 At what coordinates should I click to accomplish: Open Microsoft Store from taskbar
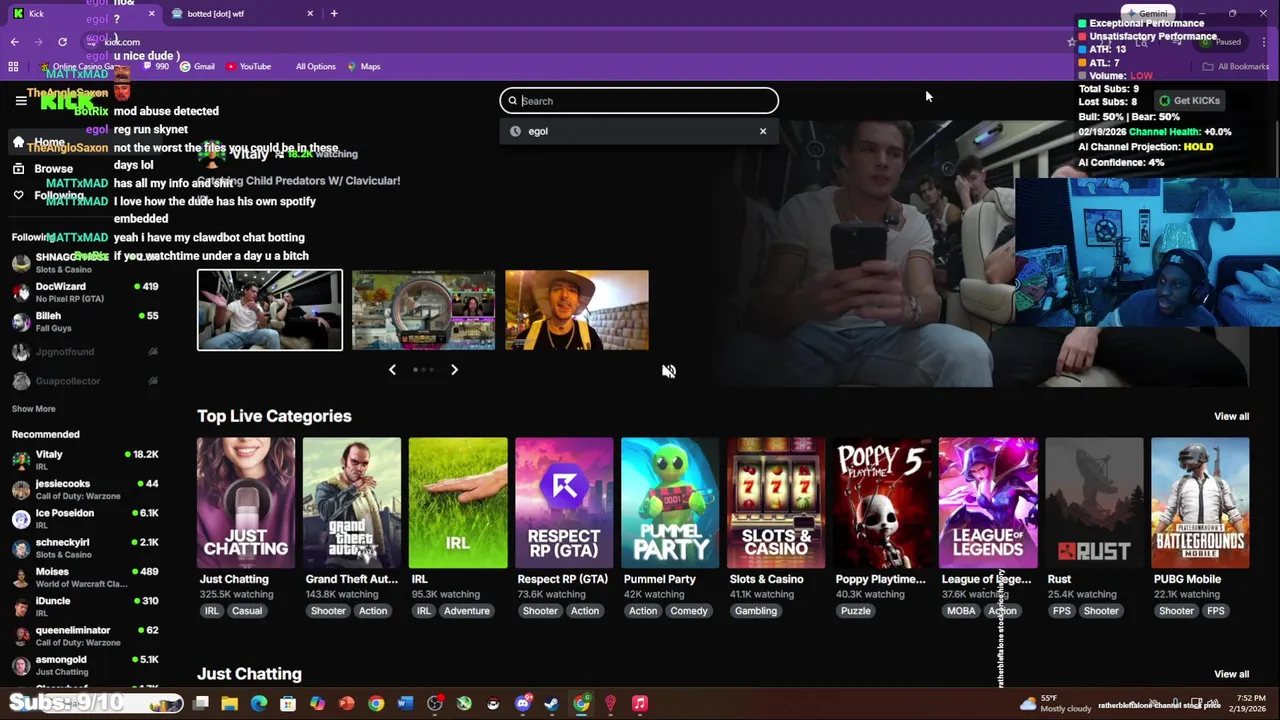[288, 704]
